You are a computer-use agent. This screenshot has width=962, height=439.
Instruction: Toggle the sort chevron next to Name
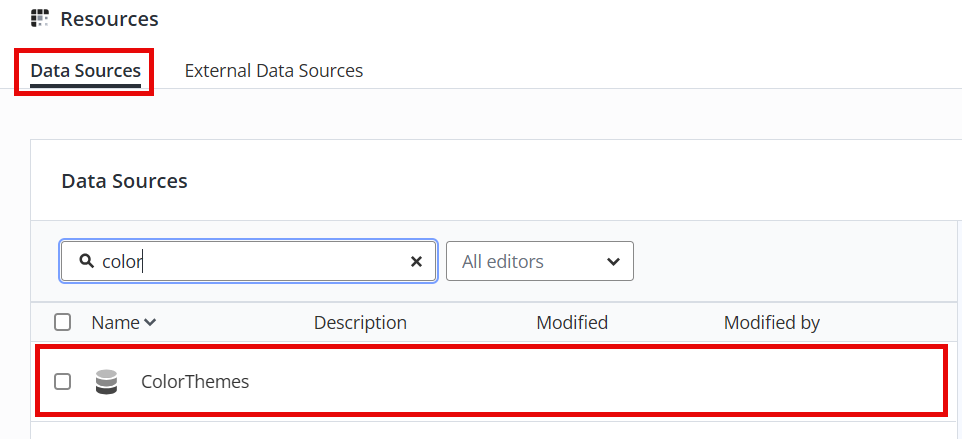point(150,323)
